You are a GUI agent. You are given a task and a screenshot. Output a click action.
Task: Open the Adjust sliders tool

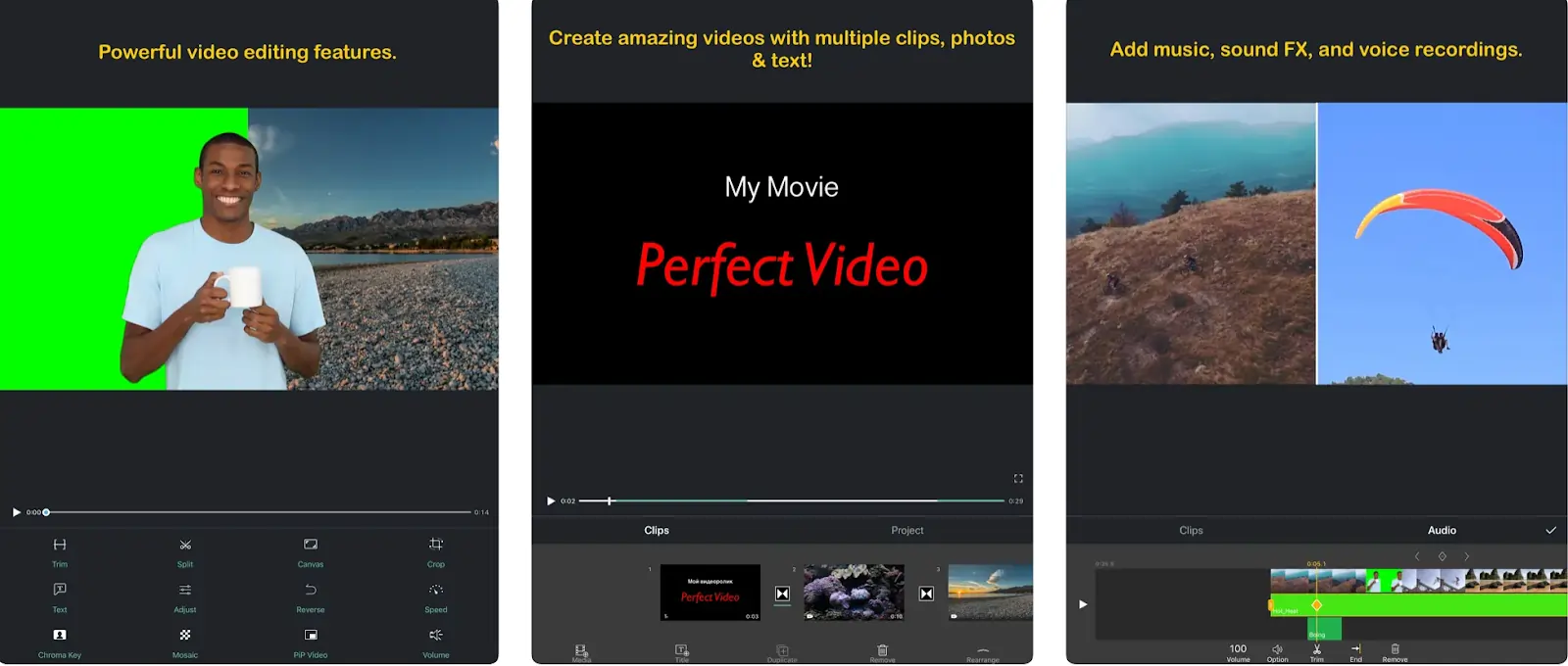[185, 596]
